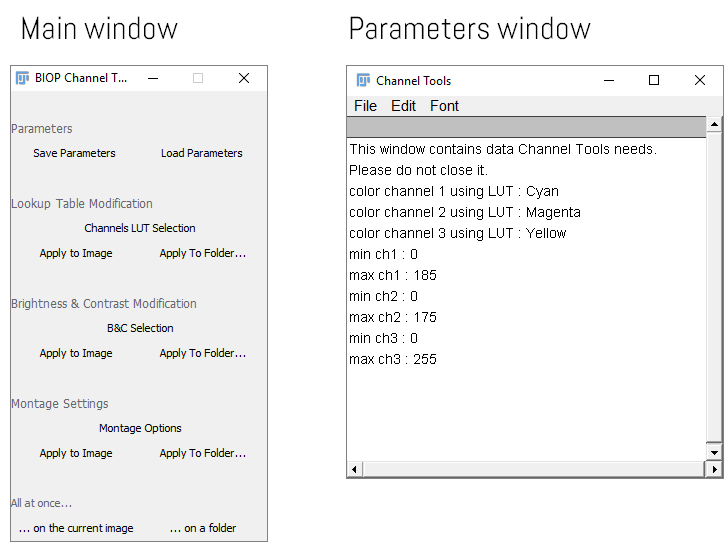Minimize the Channel Tools parameters window
Screen dimensions: 724x542
(x=608, y=81)
